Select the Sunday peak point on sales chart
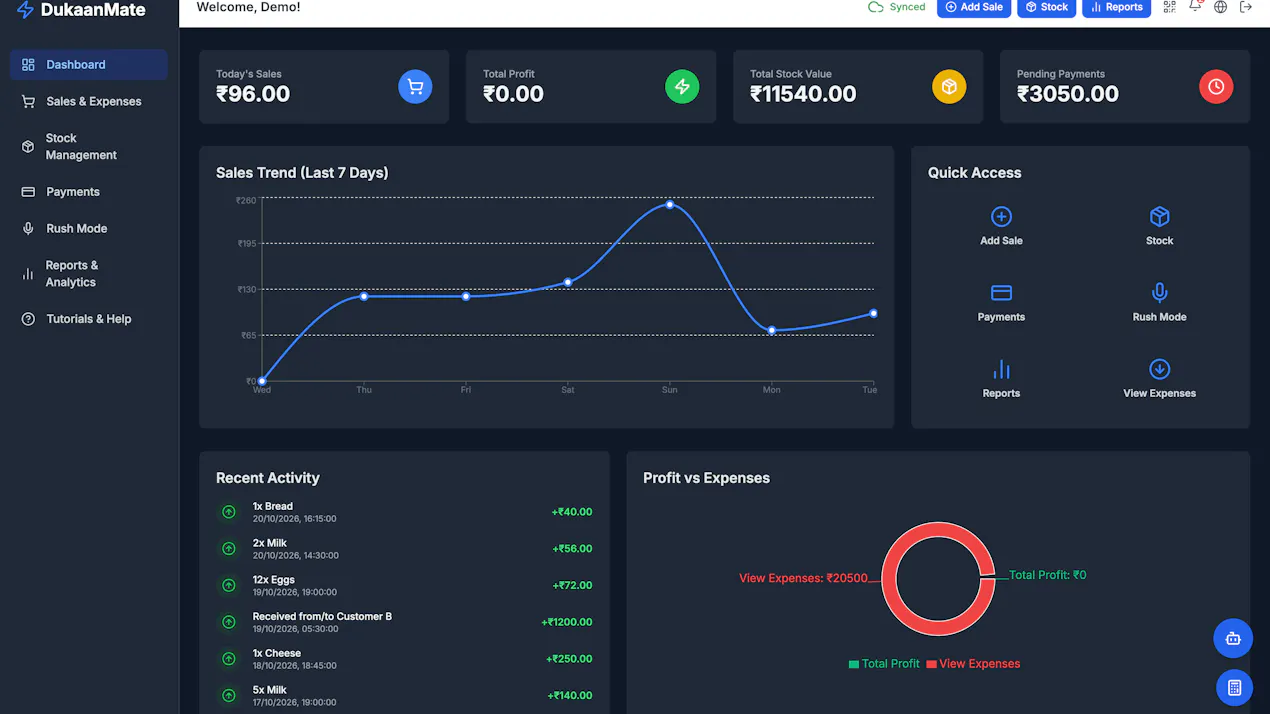This screenshot has height=714, width=1270. click(x=670, y=205)
